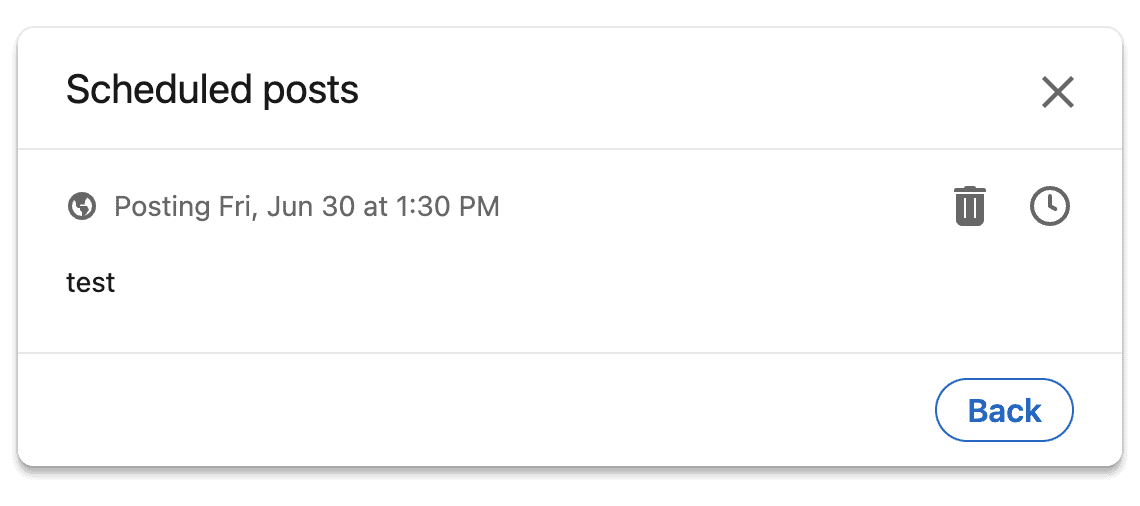Select the reschedule clock icon beside trash
Viewport: 1140px width, 506px height.
[1049, 206]
